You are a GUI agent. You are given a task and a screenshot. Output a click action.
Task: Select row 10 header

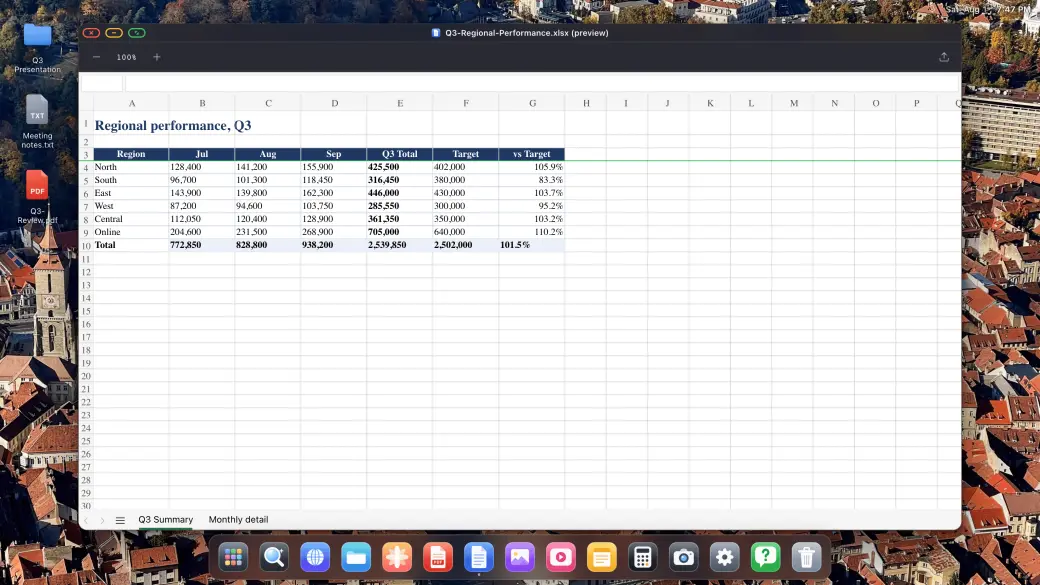tap(86, 245)
